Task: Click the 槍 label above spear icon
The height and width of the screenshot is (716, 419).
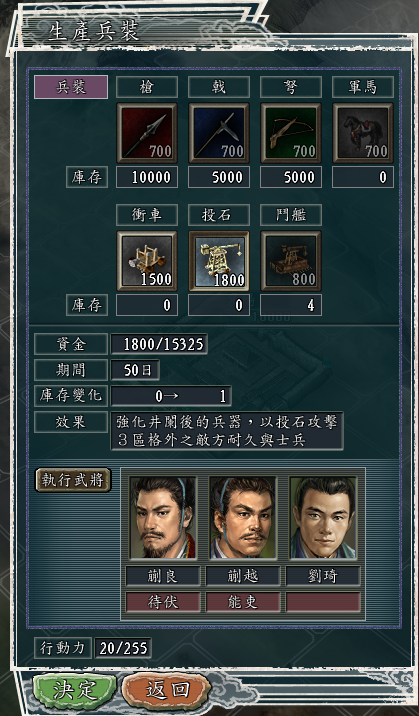Action: pos(147,87)
